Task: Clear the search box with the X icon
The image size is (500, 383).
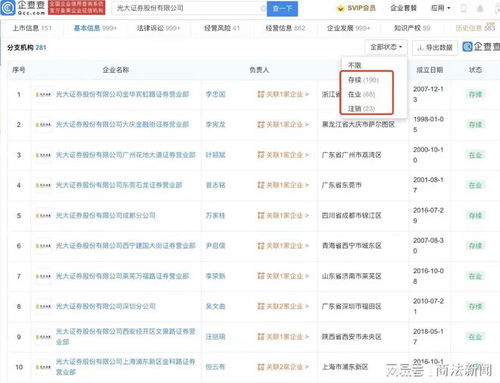Action: (263, 8)
